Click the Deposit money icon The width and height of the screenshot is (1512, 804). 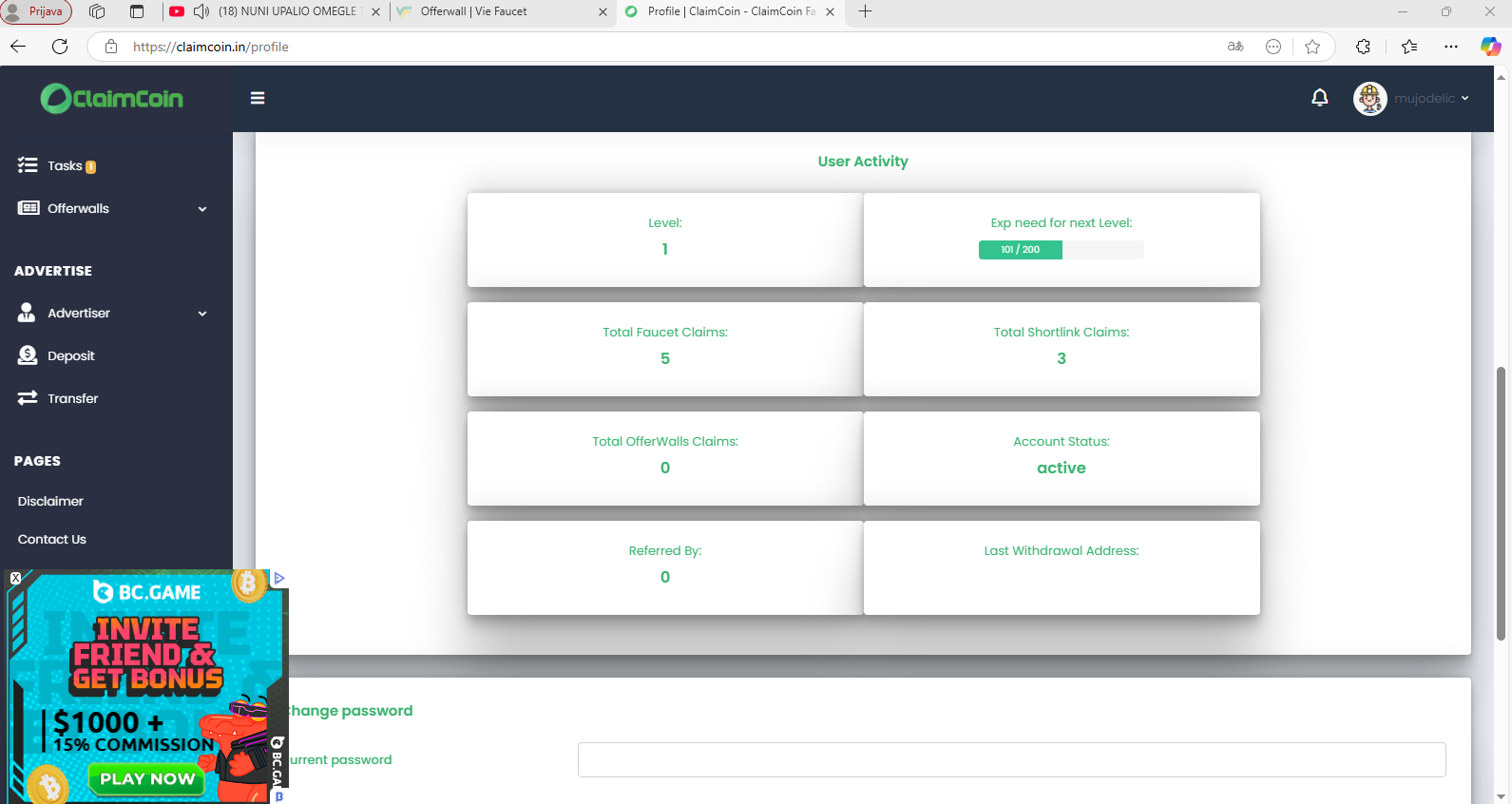point(28,354)
